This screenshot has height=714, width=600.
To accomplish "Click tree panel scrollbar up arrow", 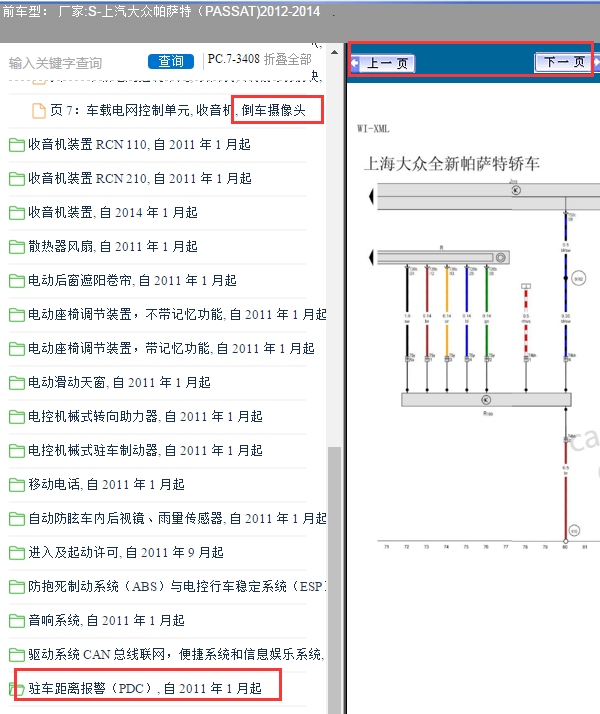I will click(x=335, y=52).
